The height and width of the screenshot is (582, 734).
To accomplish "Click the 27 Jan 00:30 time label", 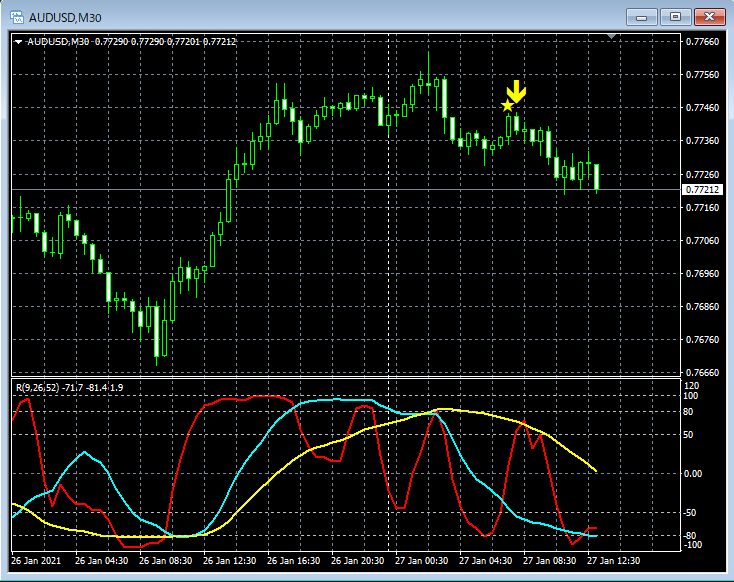I will (x=422, y=560).
